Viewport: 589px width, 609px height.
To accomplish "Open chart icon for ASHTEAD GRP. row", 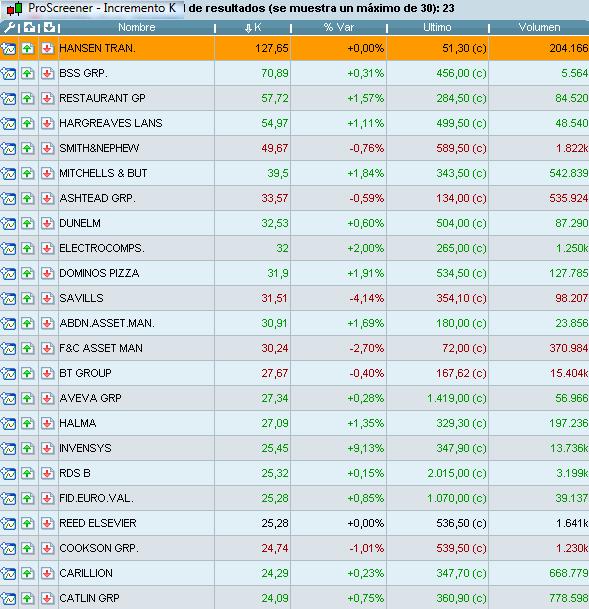I will [x=9, y=198].
